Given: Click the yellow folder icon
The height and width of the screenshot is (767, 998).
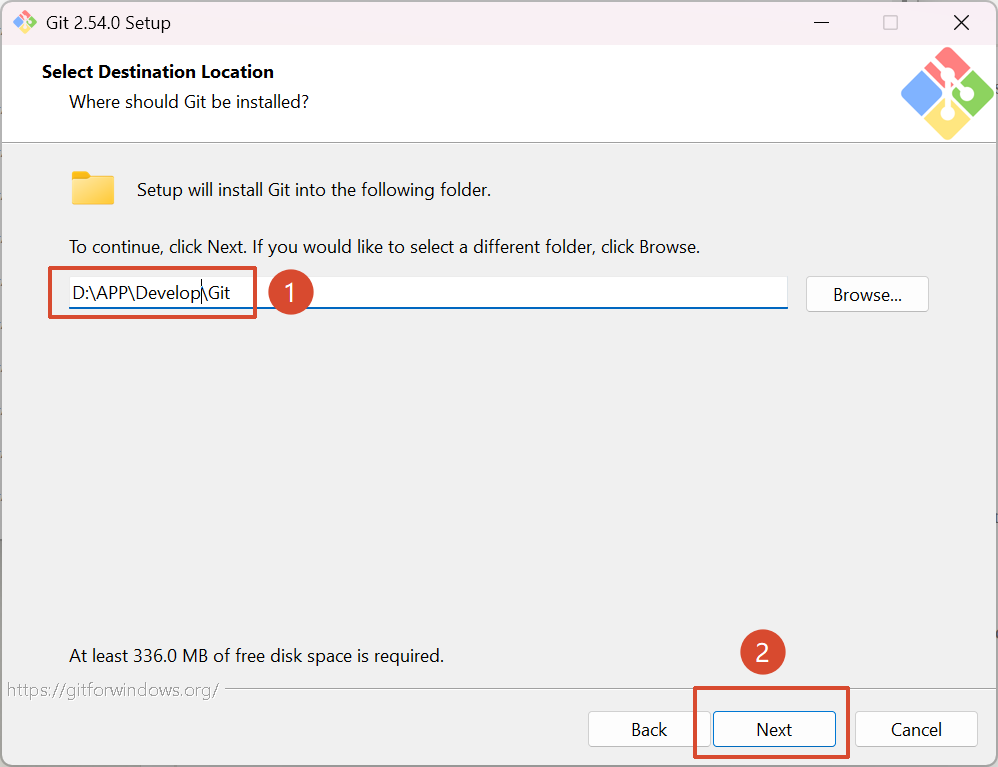Looking at the screenshot, I should (93, 189).
